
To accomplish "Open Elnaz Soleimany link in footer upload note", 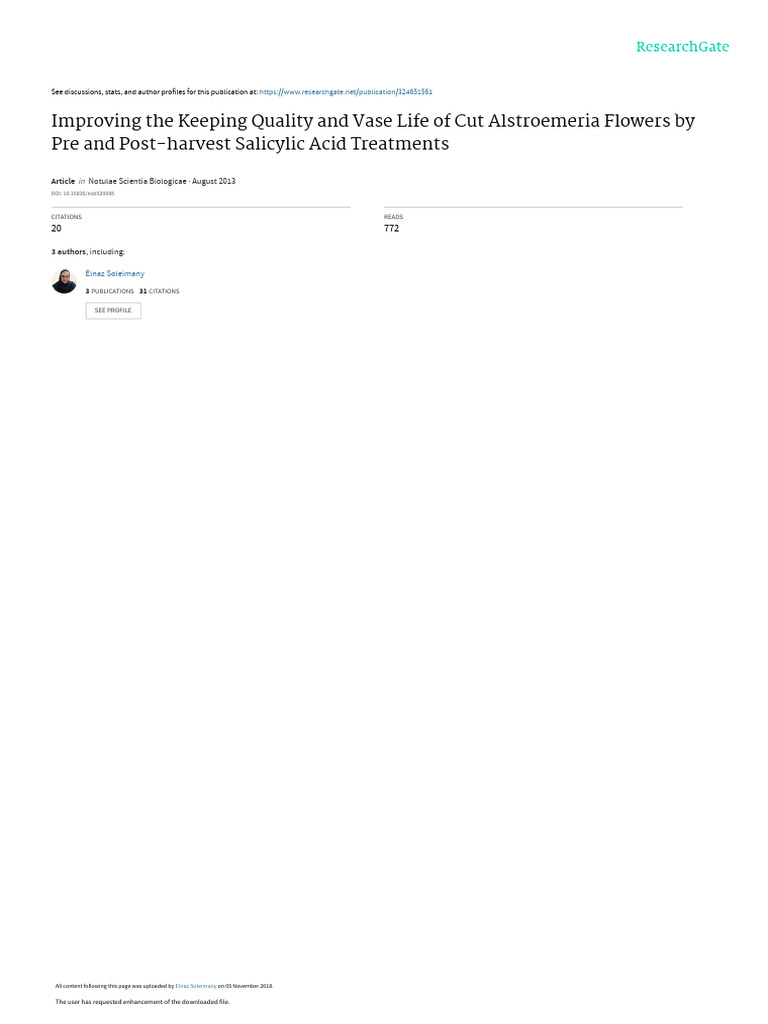I will 196,986.
